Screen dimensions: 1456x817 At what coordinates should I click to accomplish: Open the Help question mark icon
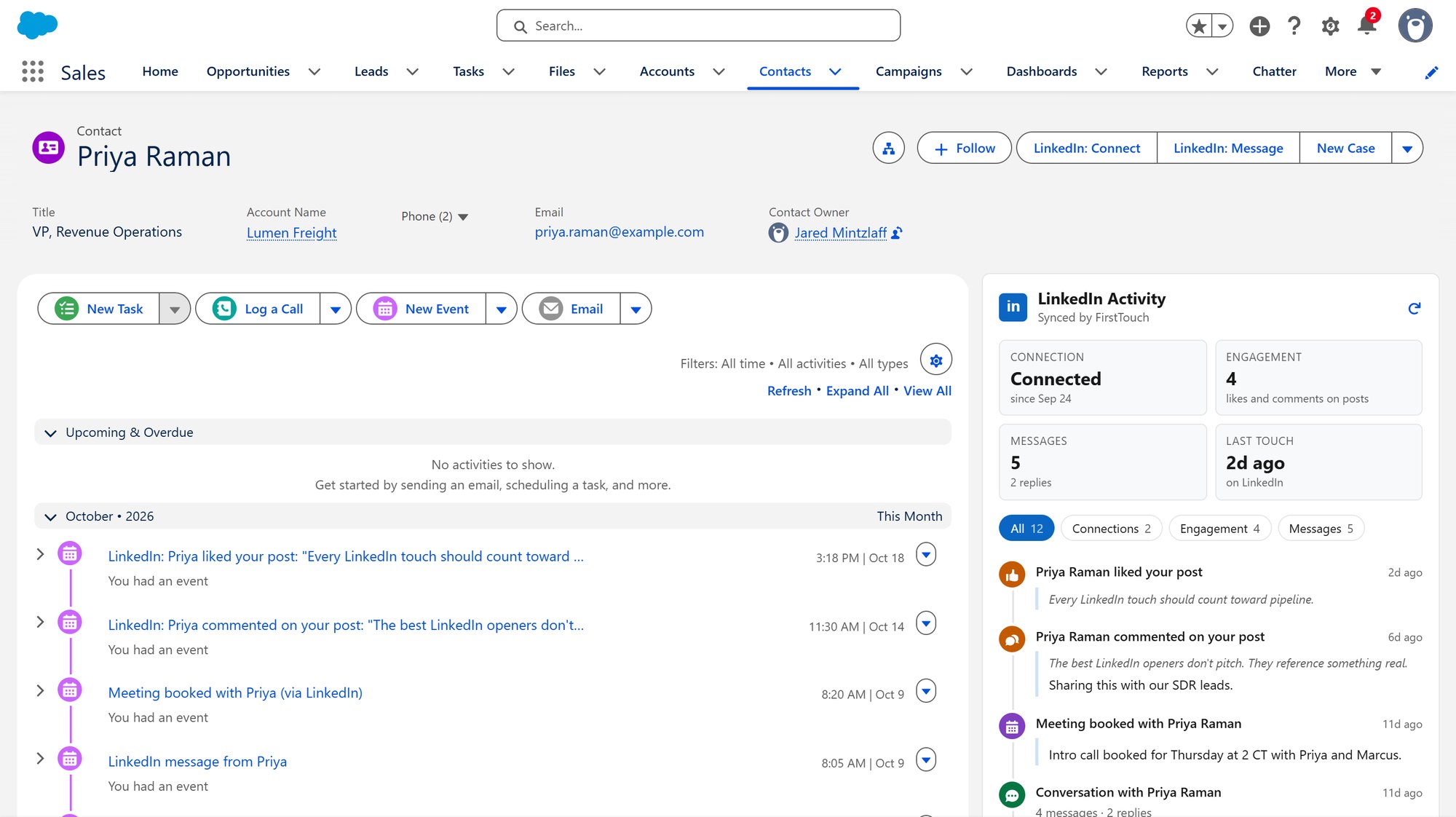click(1294, 26)
